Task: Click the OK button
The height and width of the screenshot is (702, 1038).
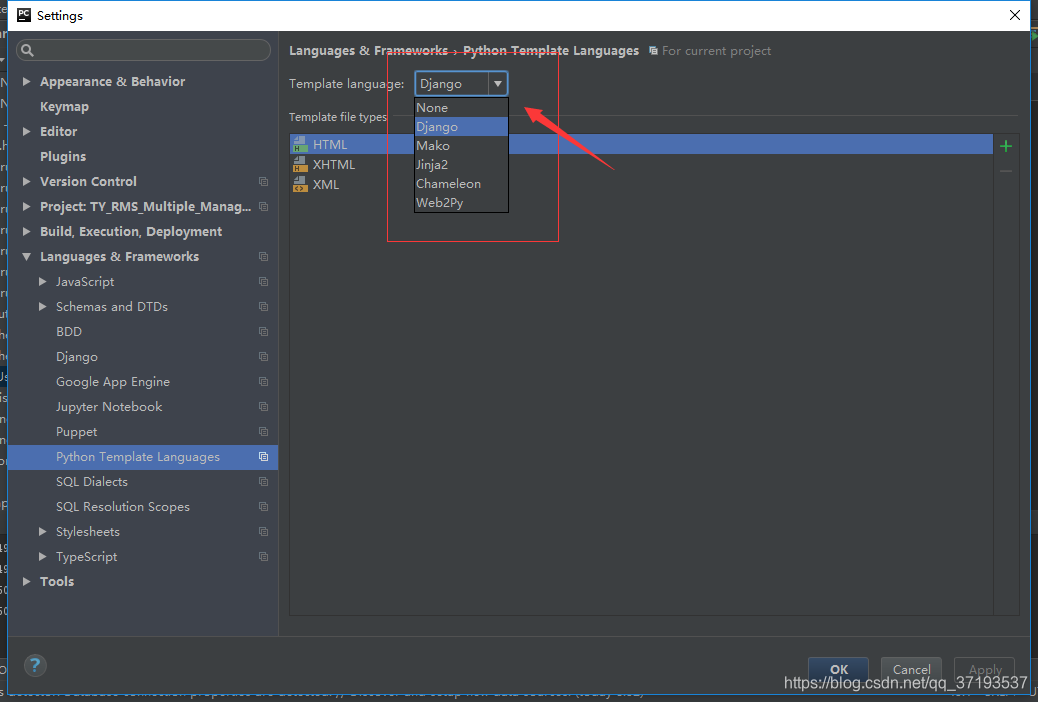Action: (x=838, y=670)
